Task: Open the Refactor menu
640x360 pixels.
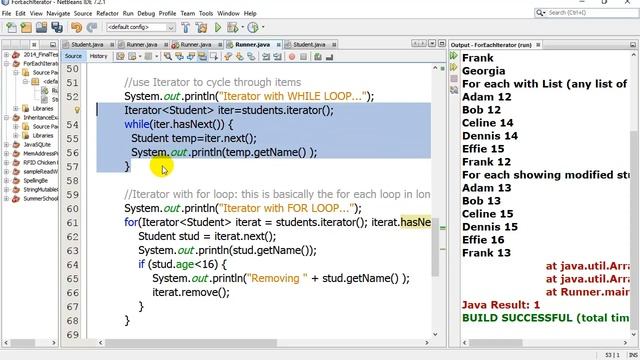Action: 107,13
